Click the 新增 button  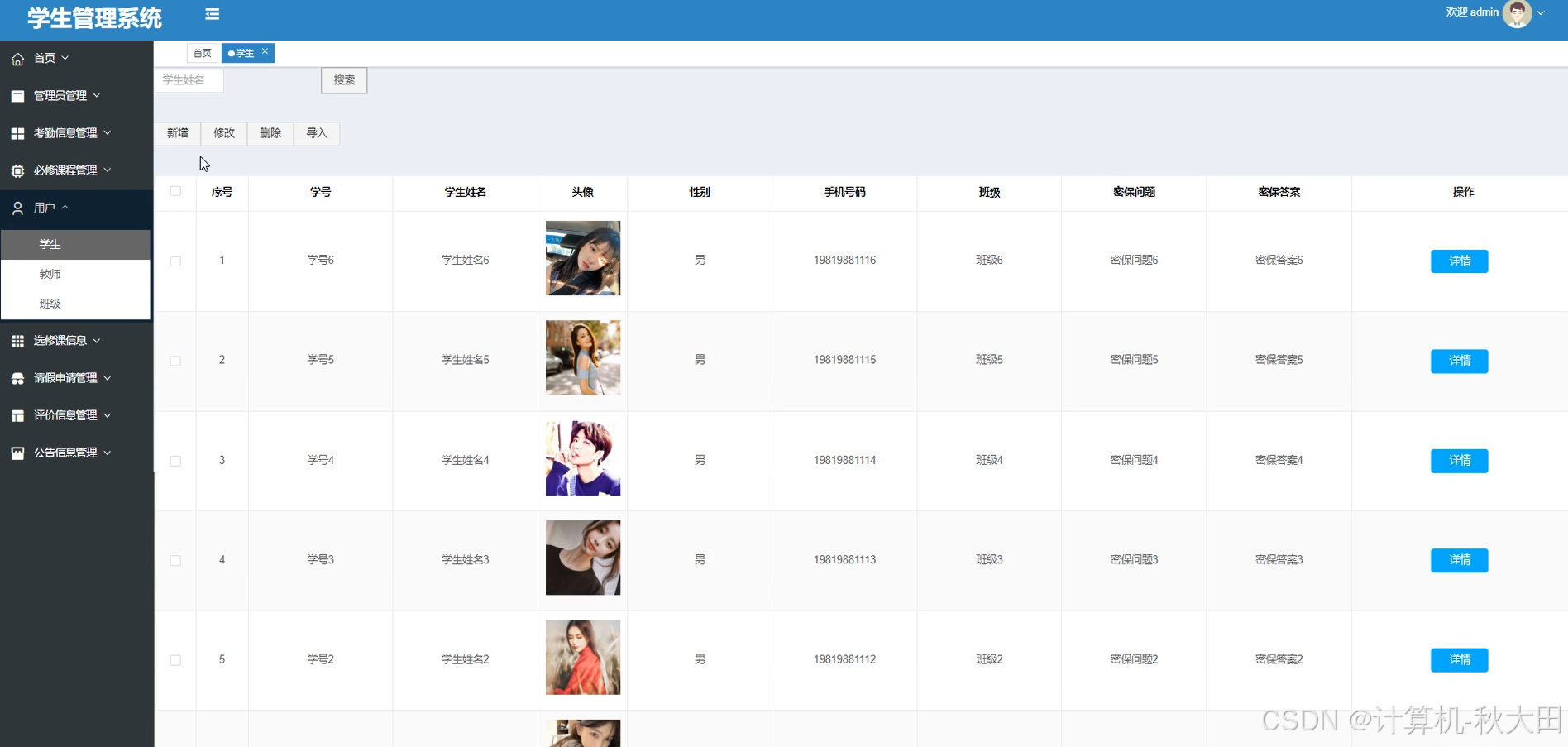click(178, 133)
